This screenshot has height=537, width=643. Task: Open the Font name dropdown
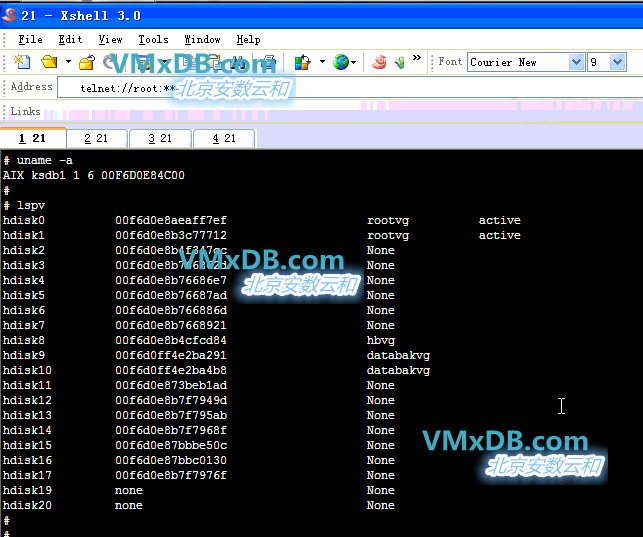coord(576,62)
